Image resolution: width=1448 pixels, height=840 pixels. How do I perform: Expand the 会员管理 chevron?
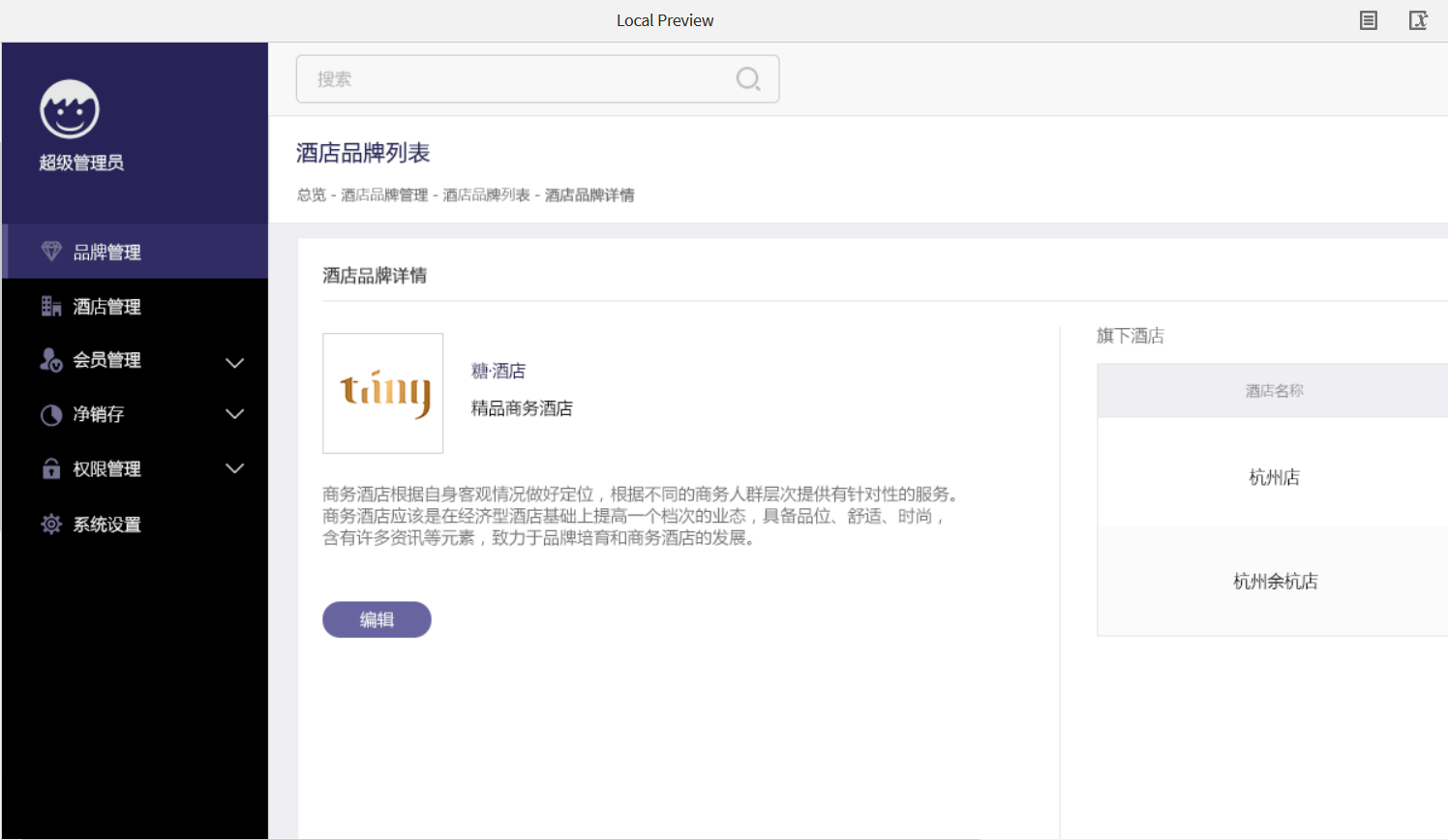pos(234,363)
